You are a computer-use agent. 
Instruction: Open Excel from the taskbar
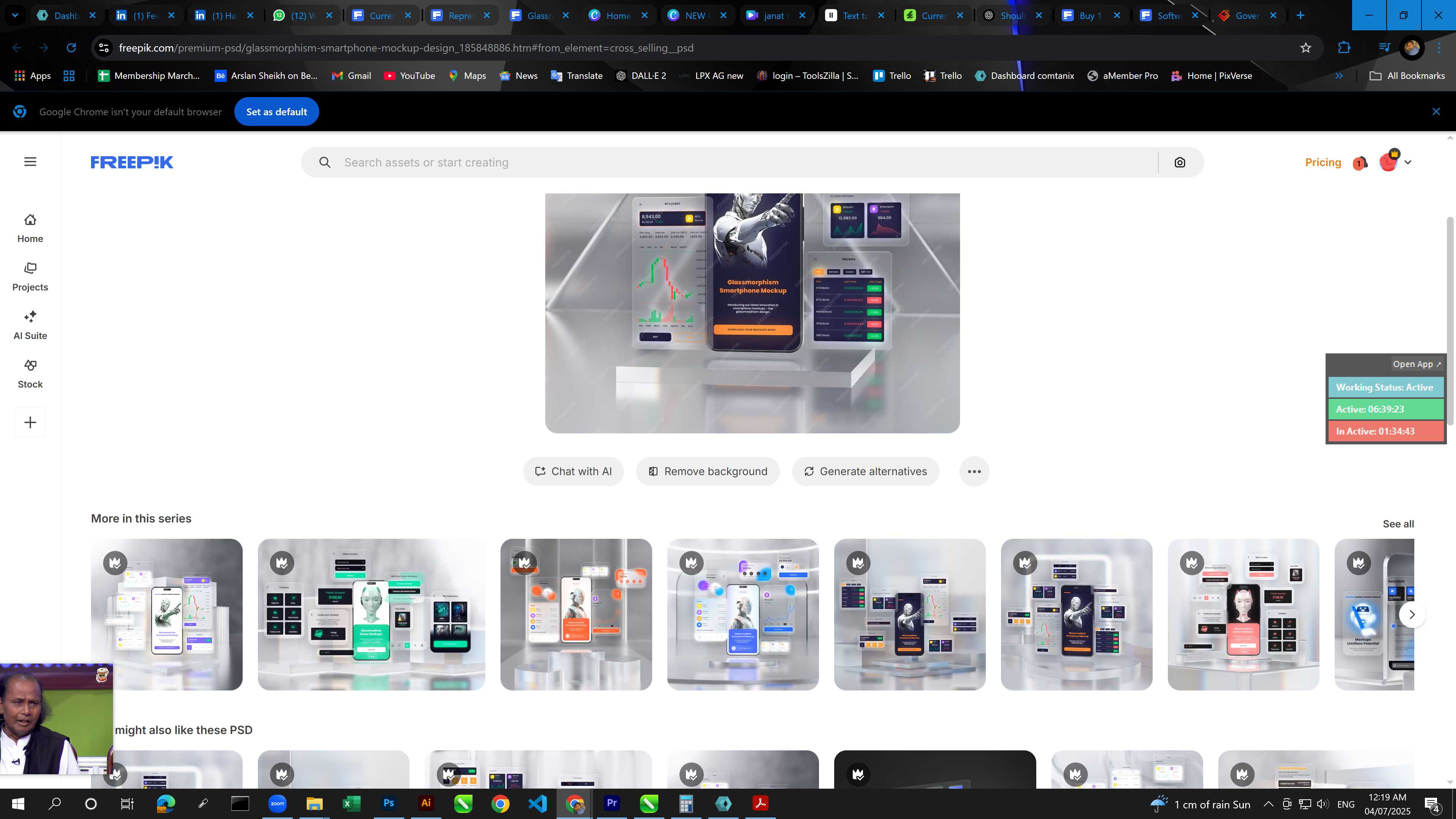[351, 803]
